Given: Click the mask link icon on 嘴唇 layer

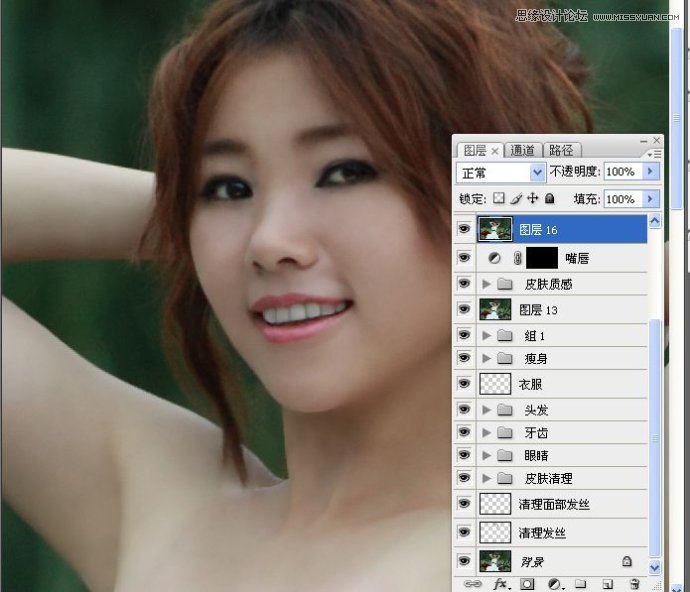Looking at the screenshot, I should pyautogui.click(x=518, y=258).
